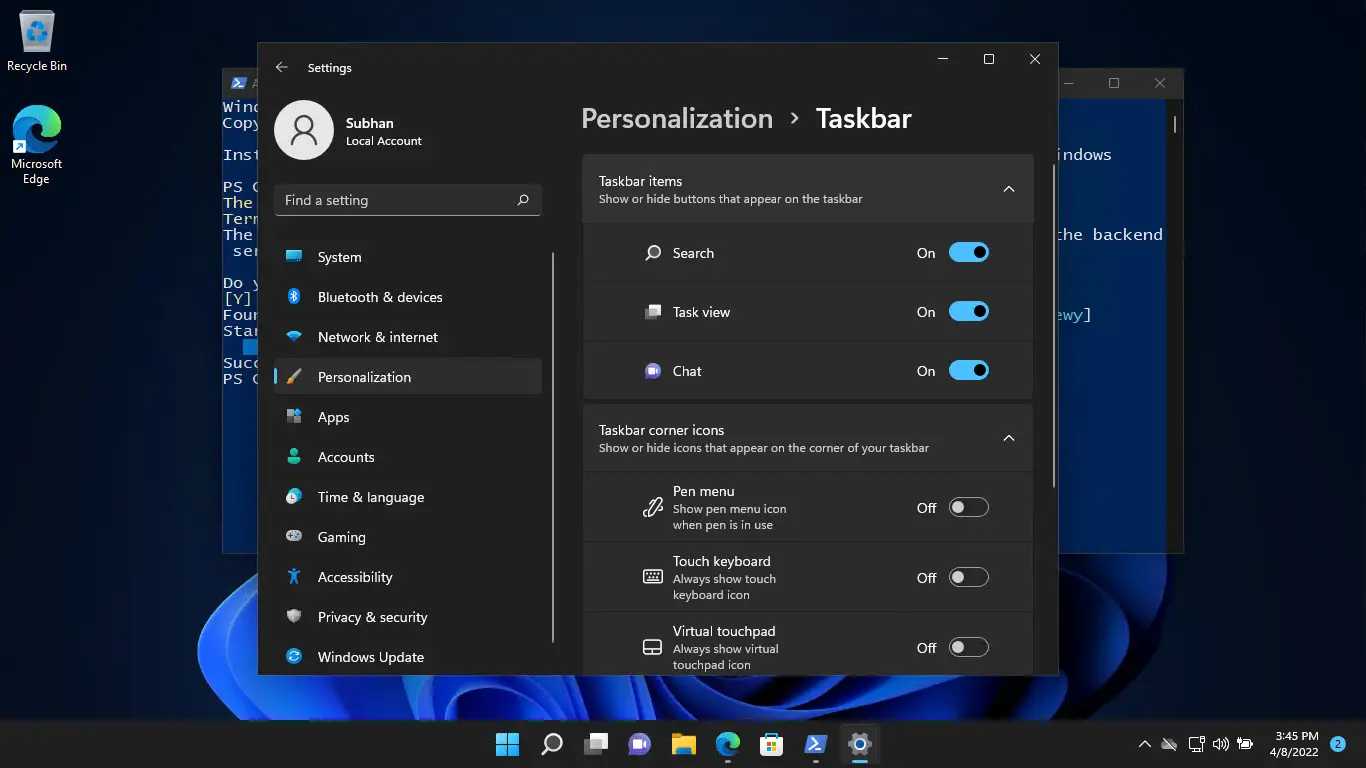Click the Taskbar items section header text
This screenshot has height=768, width=1366.
[640, 181]
